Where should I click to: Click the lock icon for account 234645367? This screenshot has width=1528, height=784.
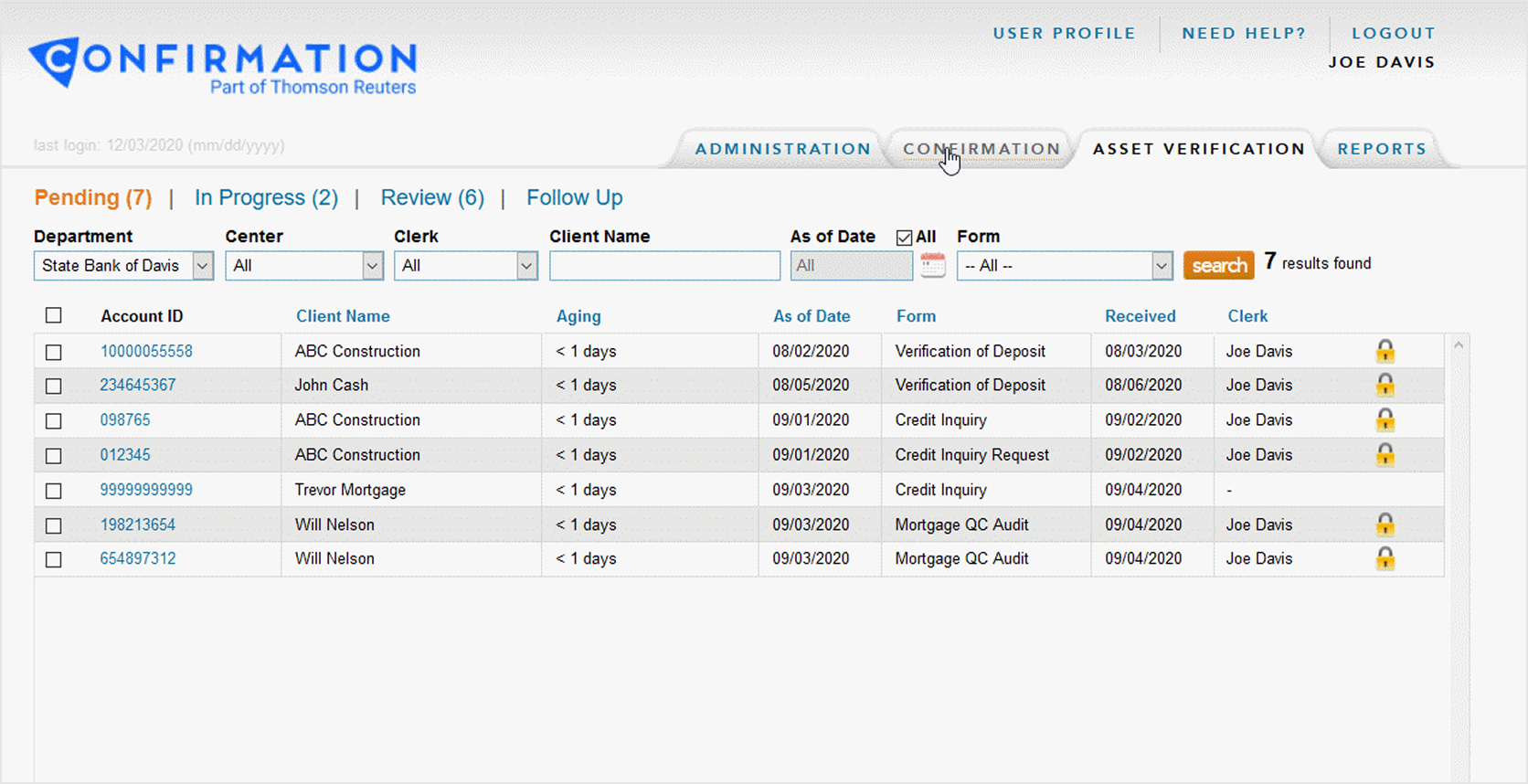[1385, 385]
